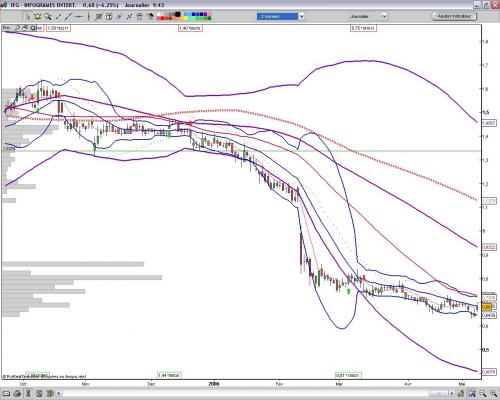Click the chart annotation tool icon

tap(99, 16)
